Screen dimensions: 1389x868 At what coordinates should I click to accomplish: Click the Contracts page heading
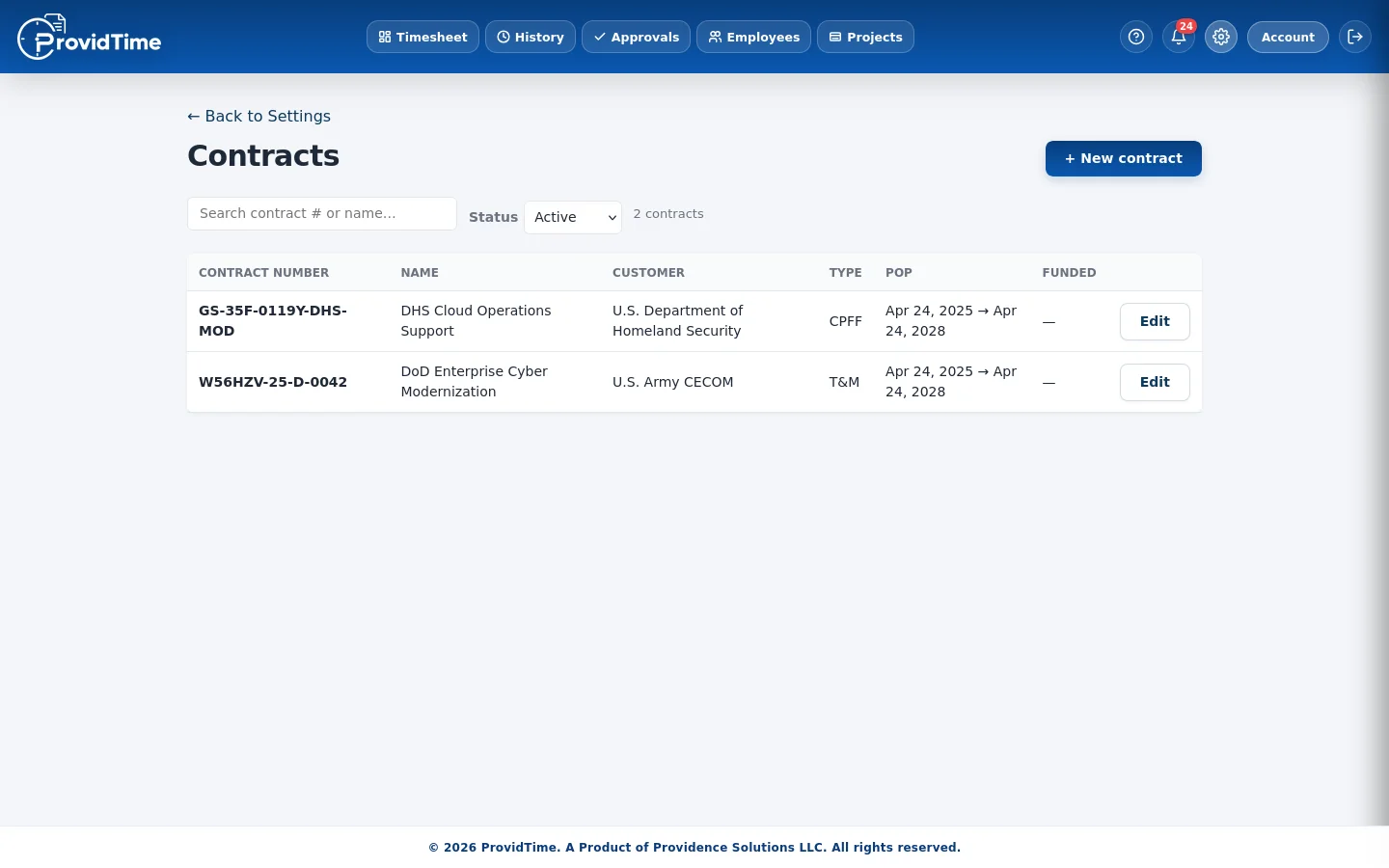[263, 155]
